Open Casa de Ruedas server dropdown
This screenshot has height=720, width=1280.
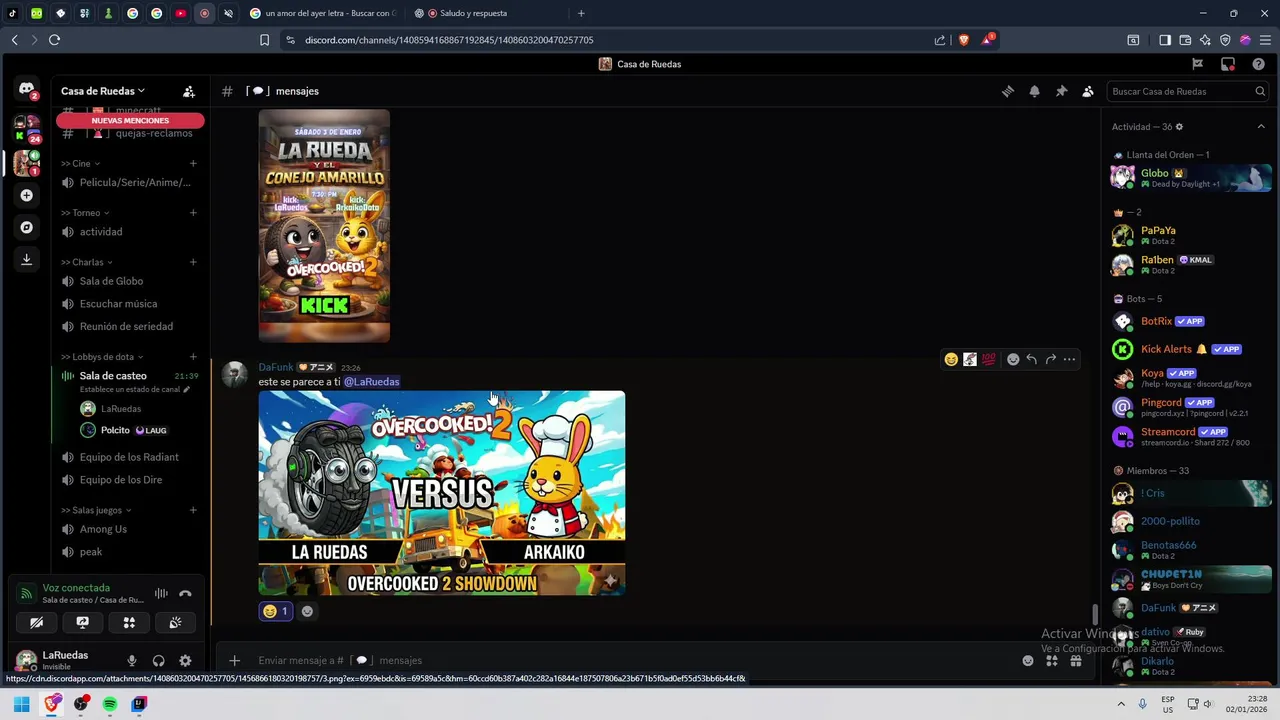tap(103, 91)
